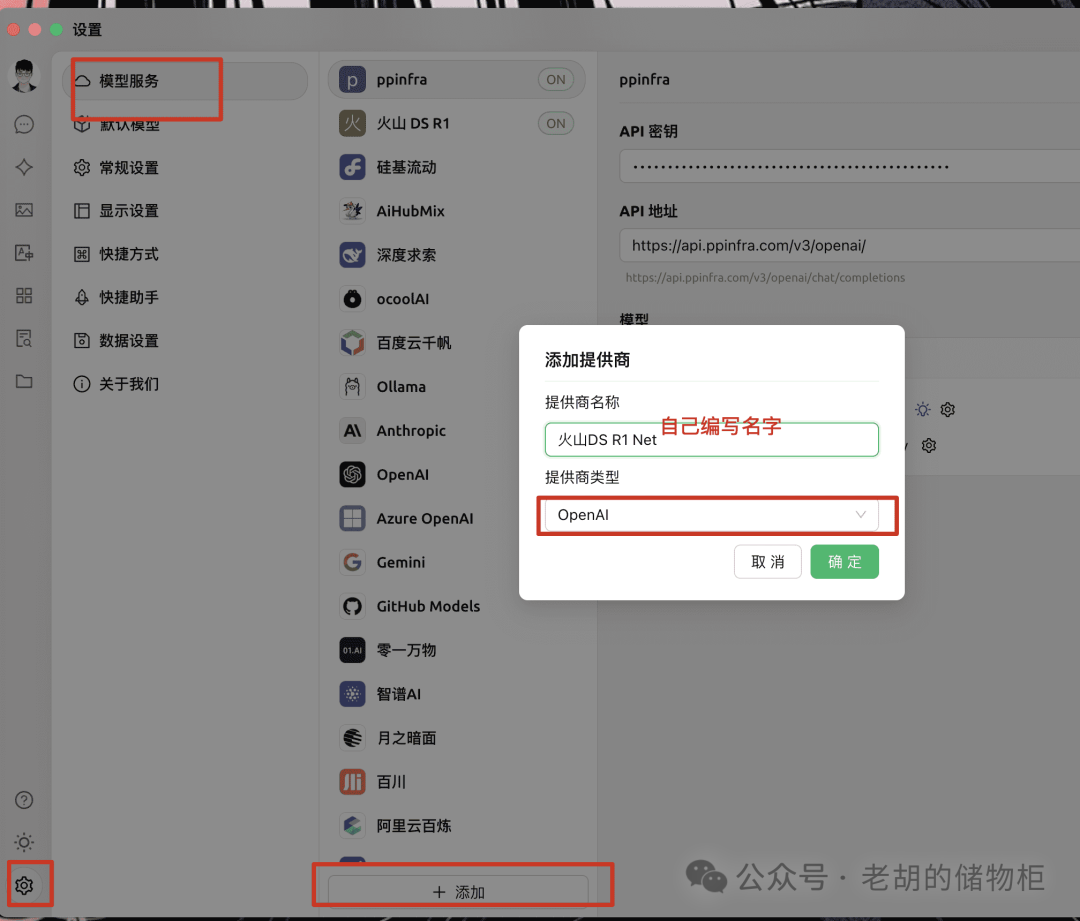Viewport: 1080px width, 921px height.
Task: Click the API 地址 URL field
Action: tap(849, 245)
